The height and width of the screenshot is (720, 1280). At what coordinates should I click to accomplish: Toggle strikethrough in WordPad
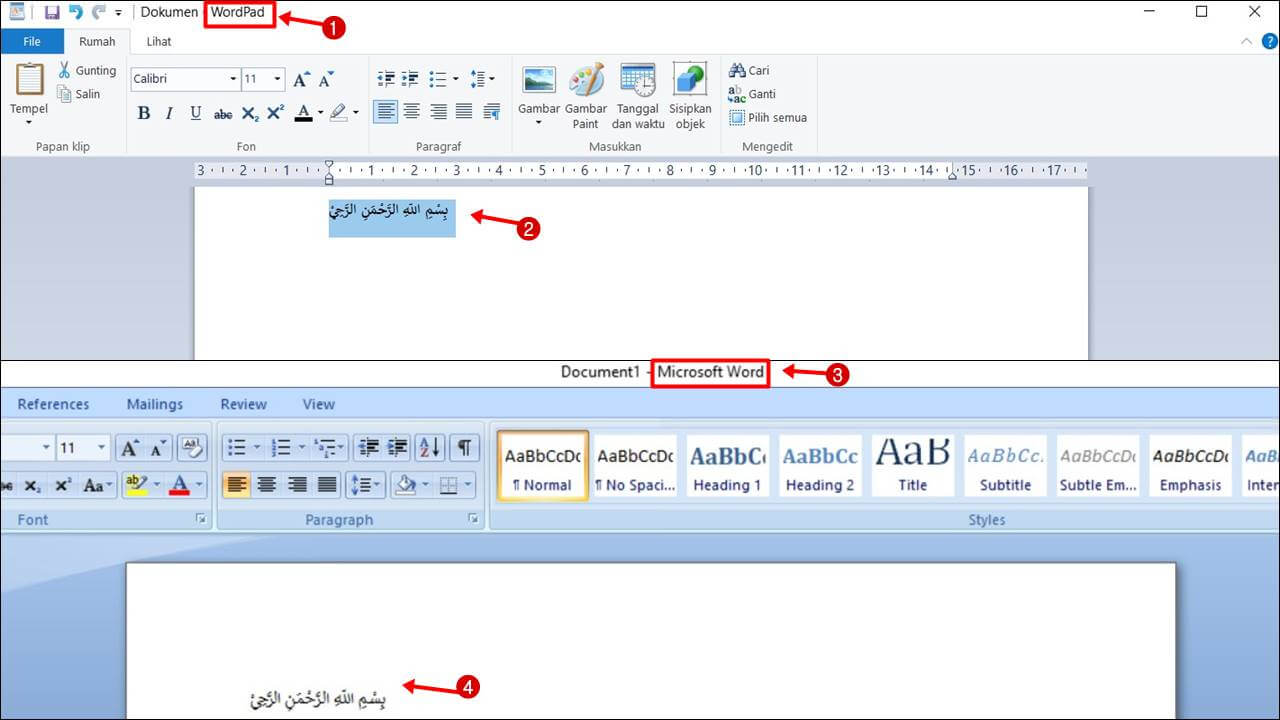click(223, 113)
